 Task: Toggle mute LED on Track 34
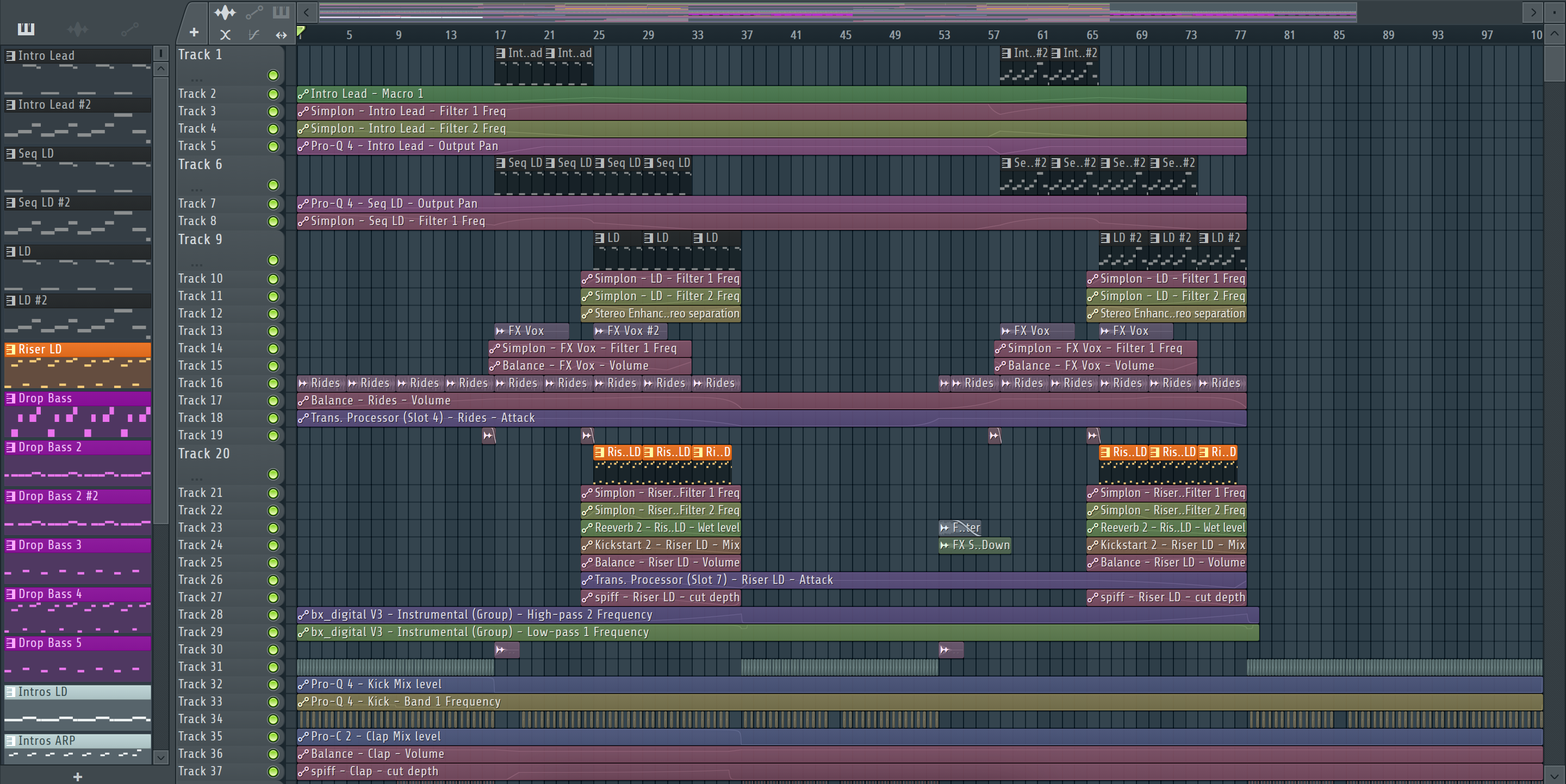coord(273,720)
